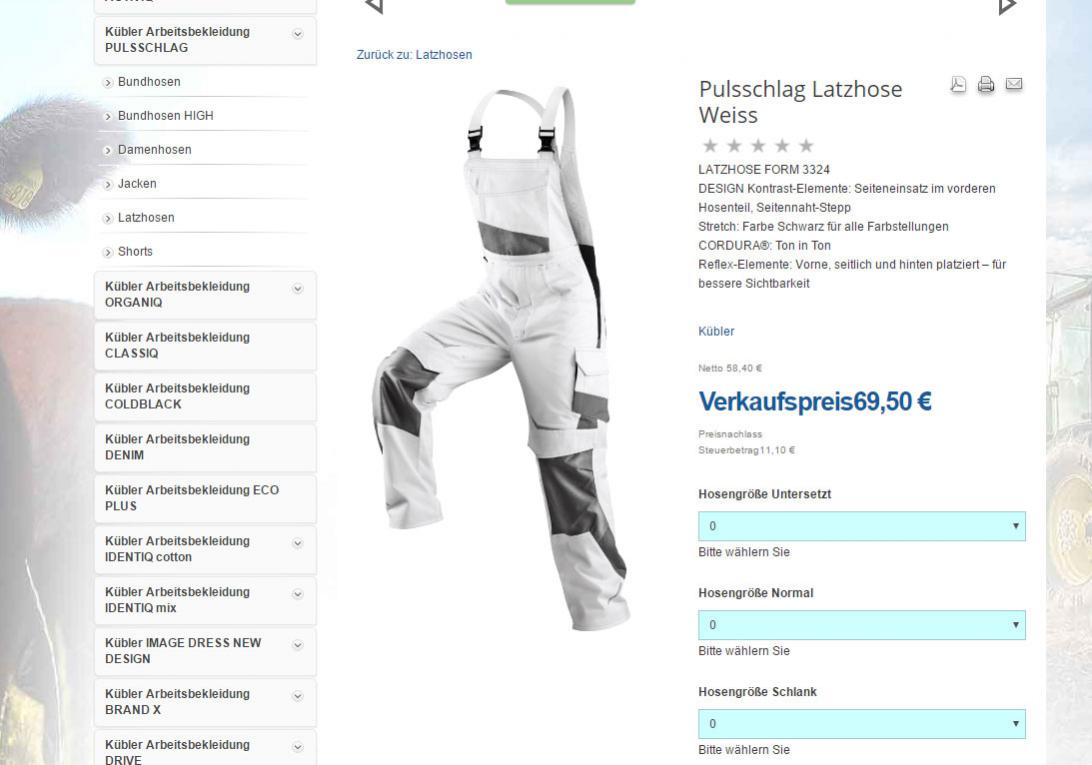
Task: Open the PDF export icon
Action: 958,84
